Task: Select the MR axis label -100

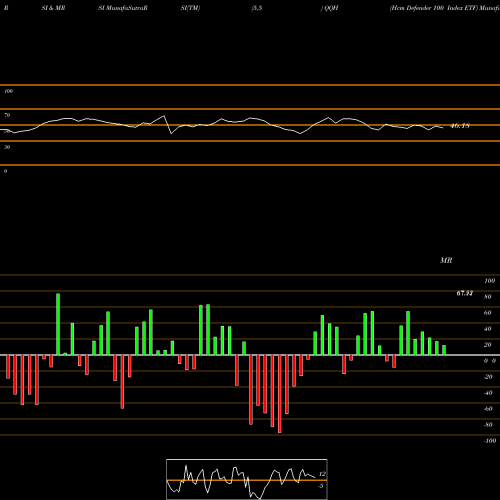Action: (490, 441)
